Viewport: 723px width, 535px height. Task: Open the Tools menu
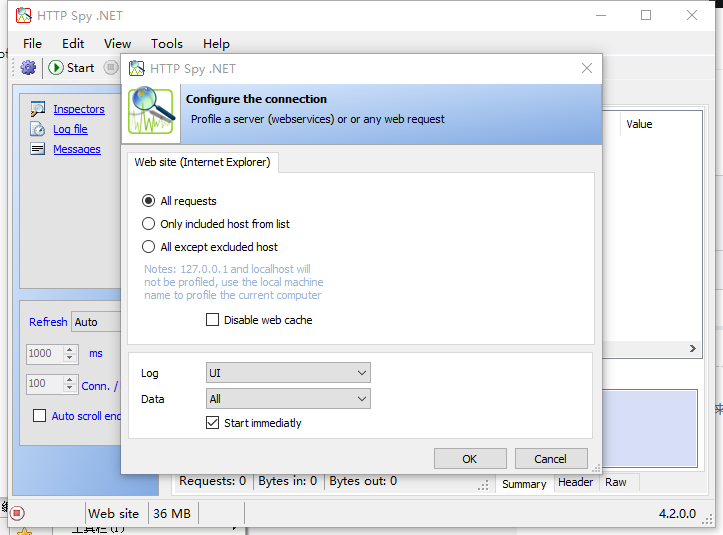167,43
